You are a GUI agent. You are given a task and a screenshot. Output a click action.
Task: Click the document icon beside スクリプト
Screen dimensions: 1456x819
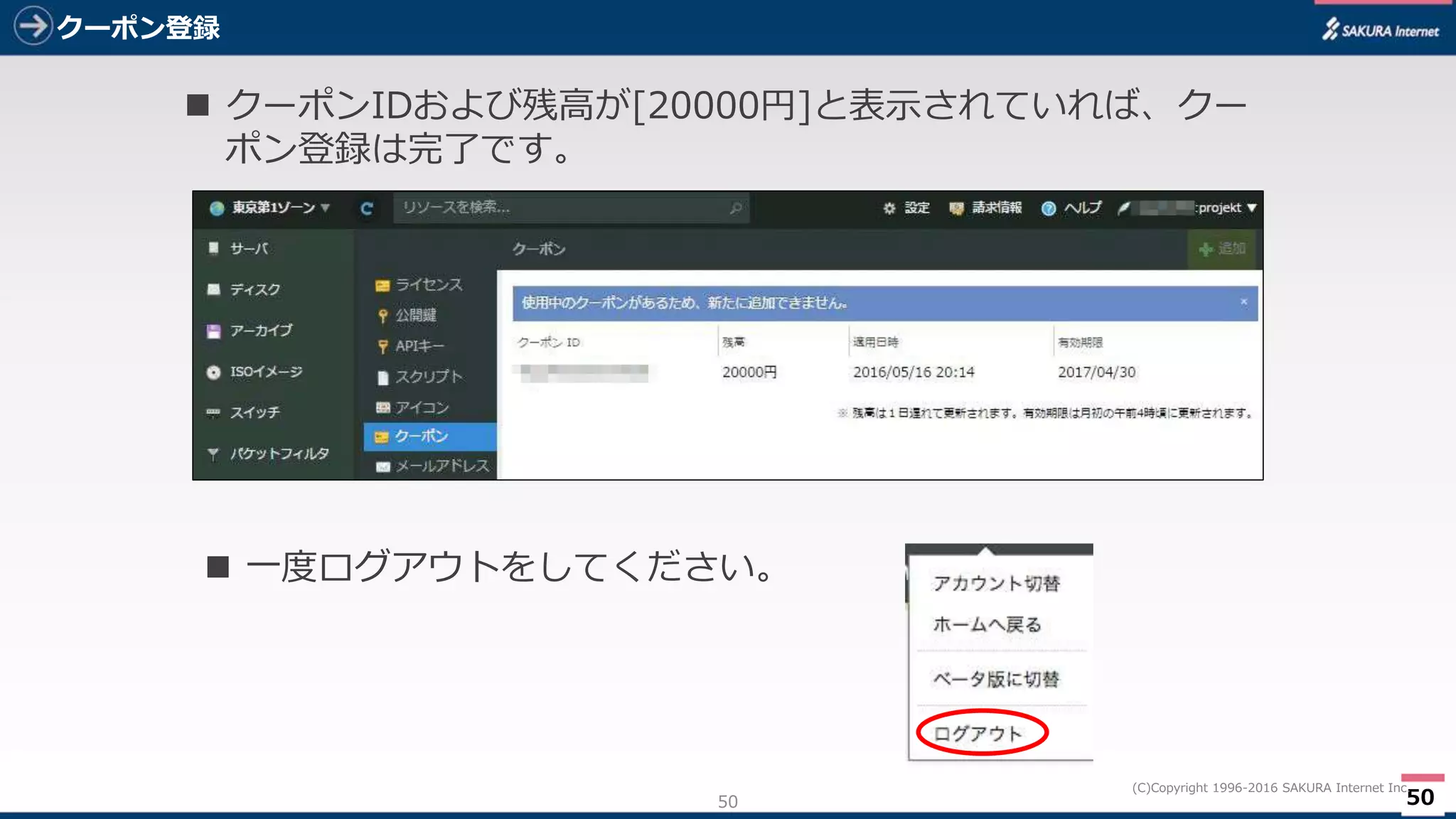click(x=383, y=378)
